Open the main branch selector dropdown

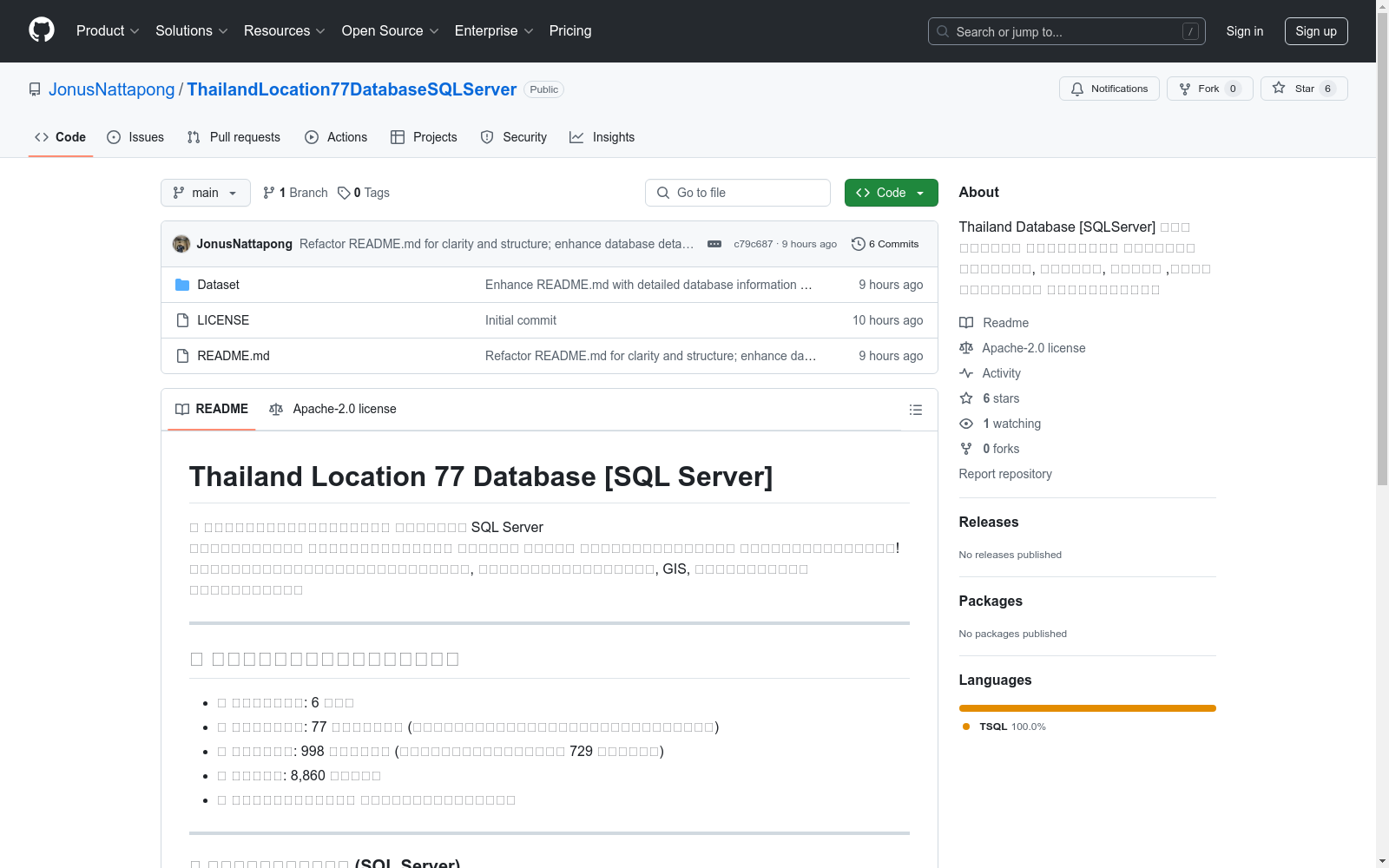click(206, 193)
